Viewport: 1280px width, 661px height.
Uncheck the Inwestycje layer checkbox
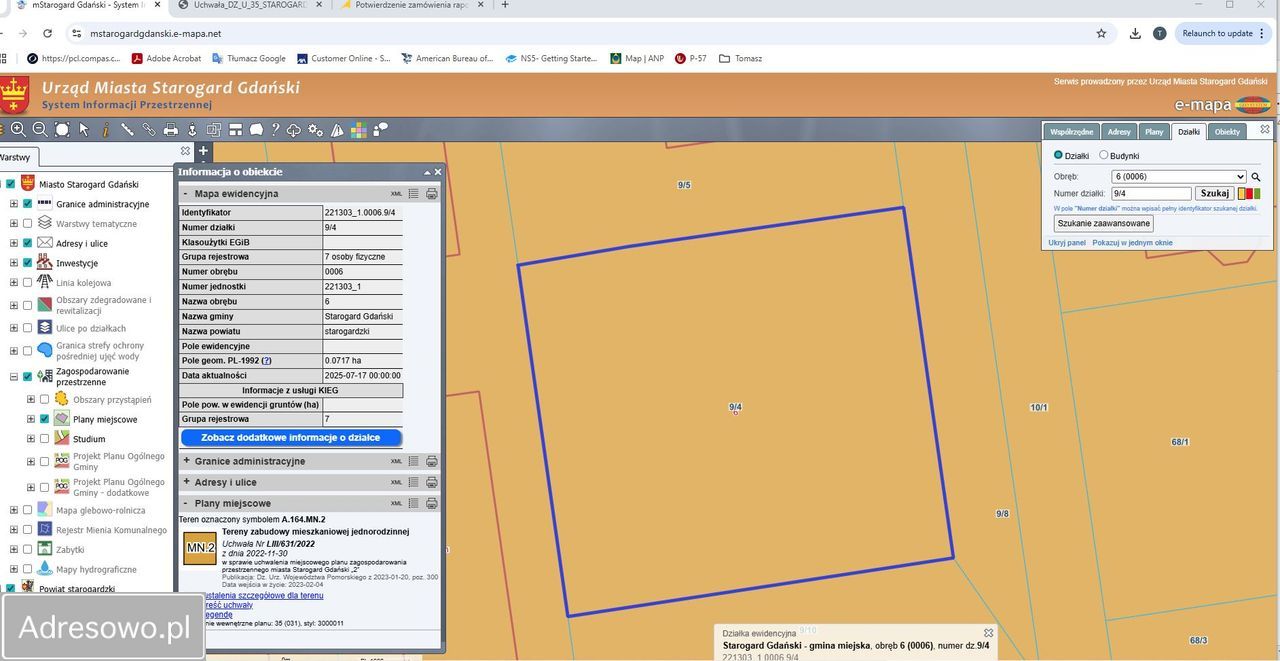coord(28,263)
